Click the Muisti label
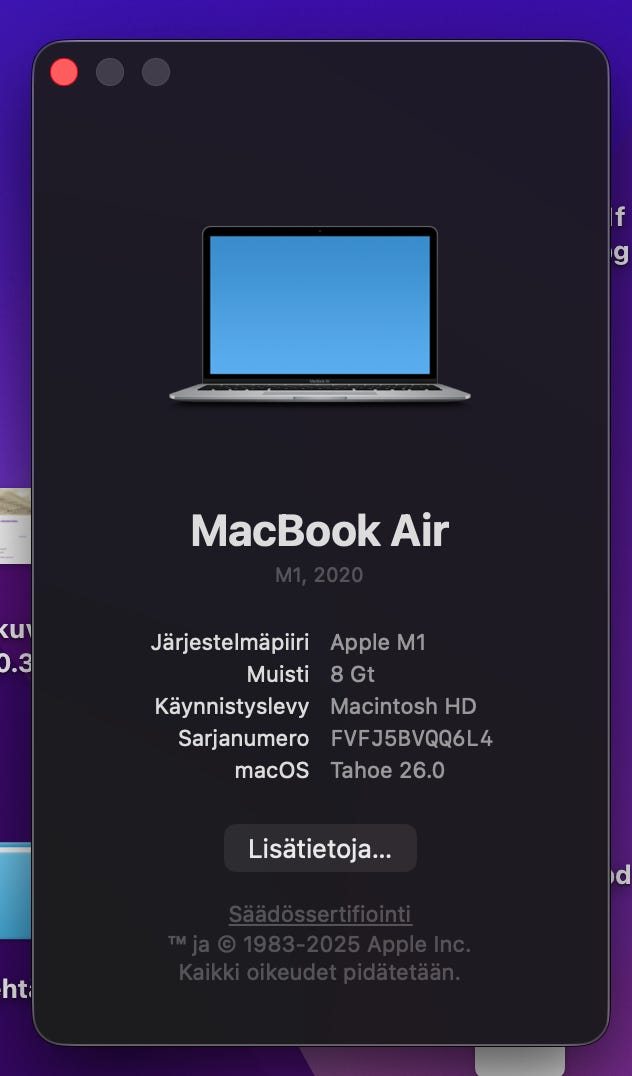The width and height of the screenshot is (632, 1076). (278, 674)
